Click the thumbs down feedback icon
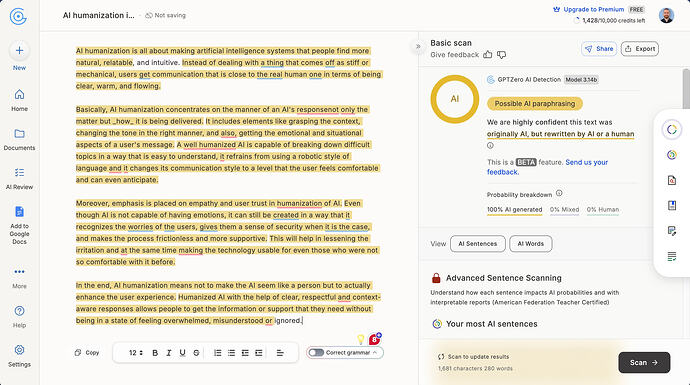This screenshot has height=385, width=690. [x=501, y=55]
